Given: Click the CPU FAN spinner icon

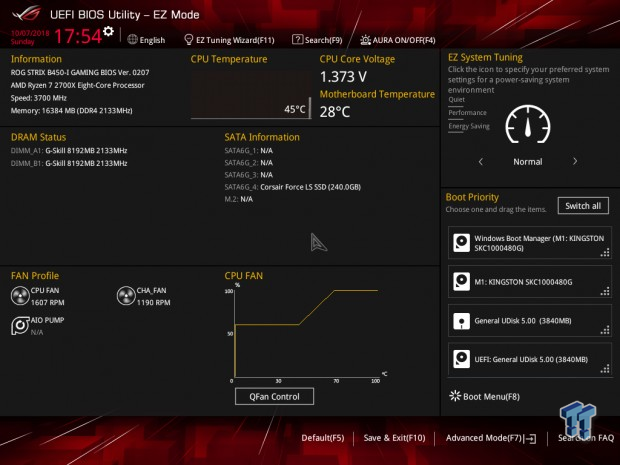Looking at the screenshot, I should 20,296.
